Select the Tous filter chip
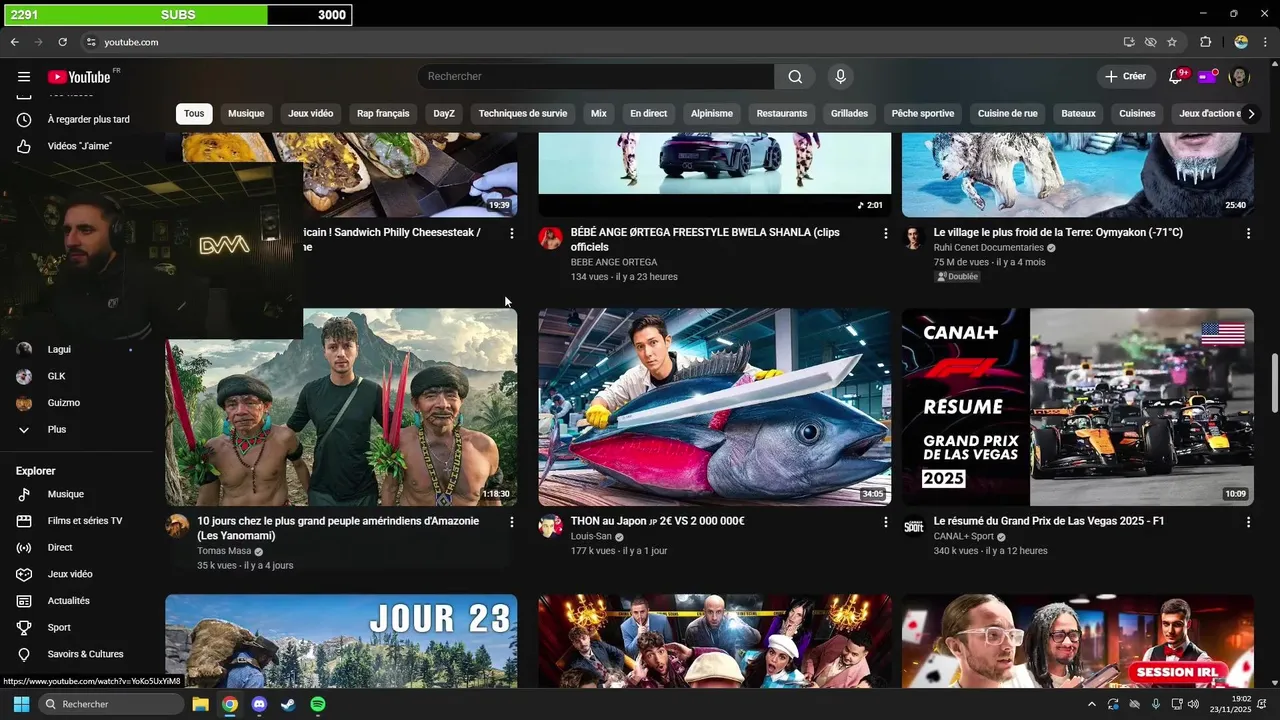Image resolution: width=1280 pixels, height=720 pixels. 194,113
